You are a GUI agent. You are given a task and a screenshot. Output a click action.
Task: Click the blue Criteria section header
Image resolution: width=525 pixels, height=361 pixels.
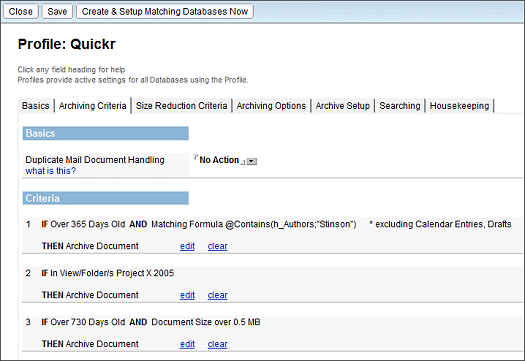point(105,198)
